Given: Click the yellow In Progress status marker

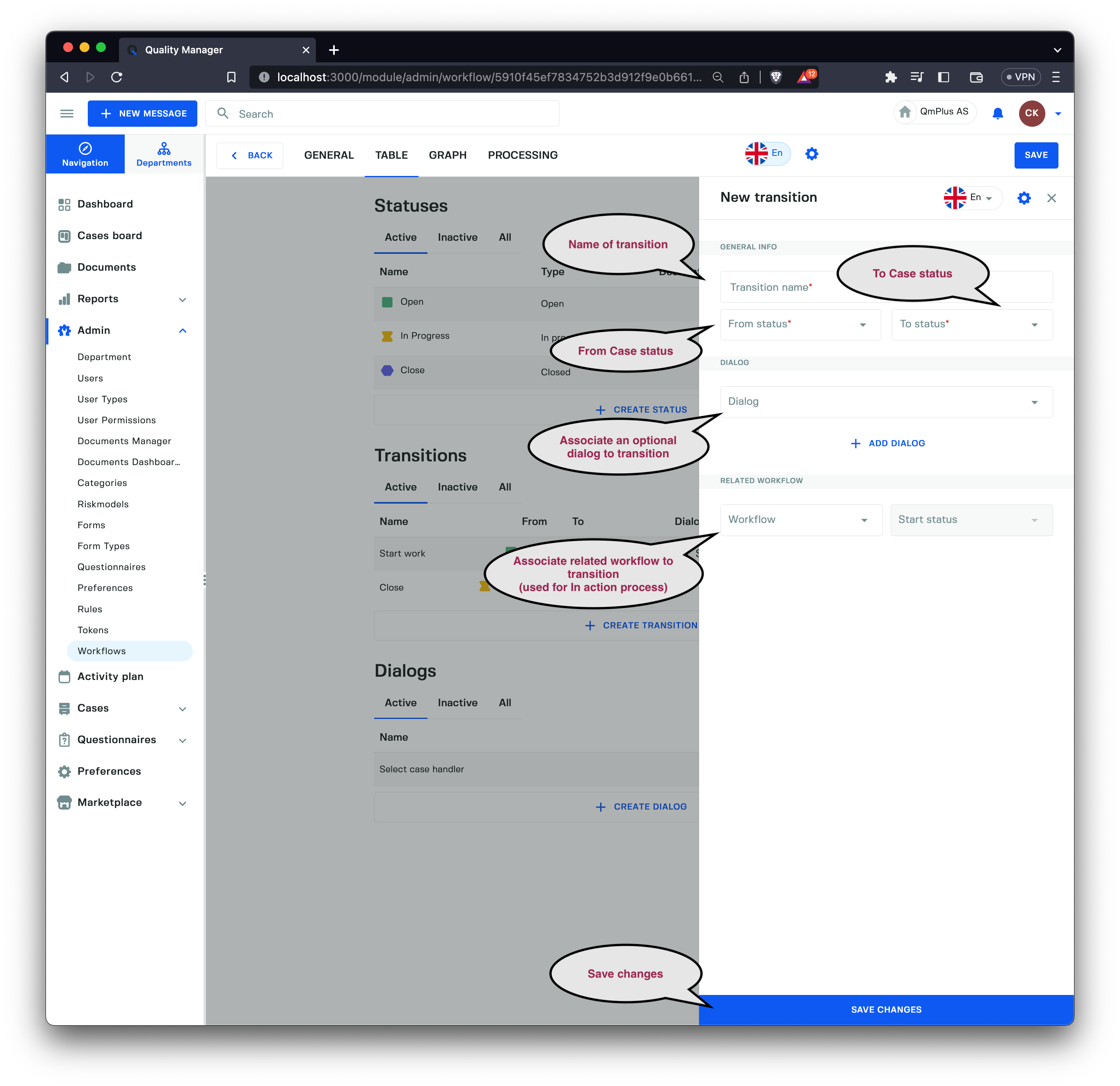Looking at the screenshot, I should (387, 336).
